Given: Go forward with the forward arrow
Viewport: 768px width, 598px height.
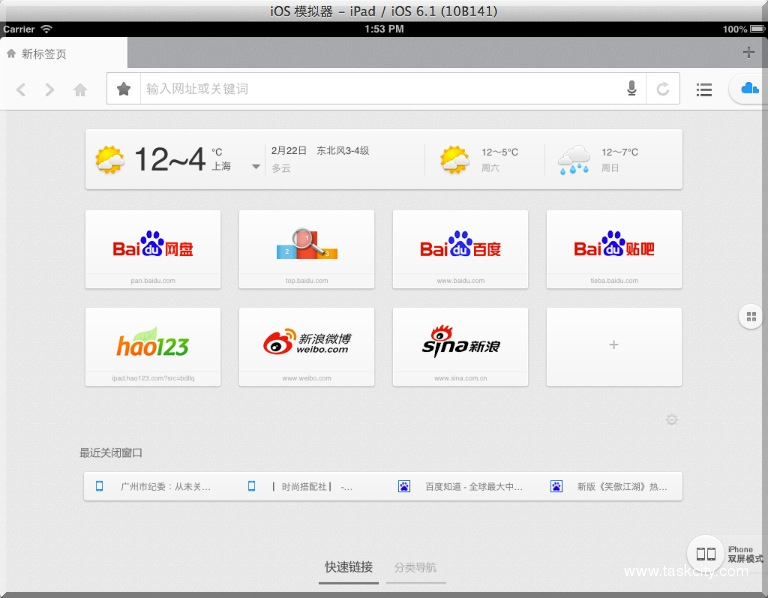Looking at the screenshot, I should click(x=49, y=90).
